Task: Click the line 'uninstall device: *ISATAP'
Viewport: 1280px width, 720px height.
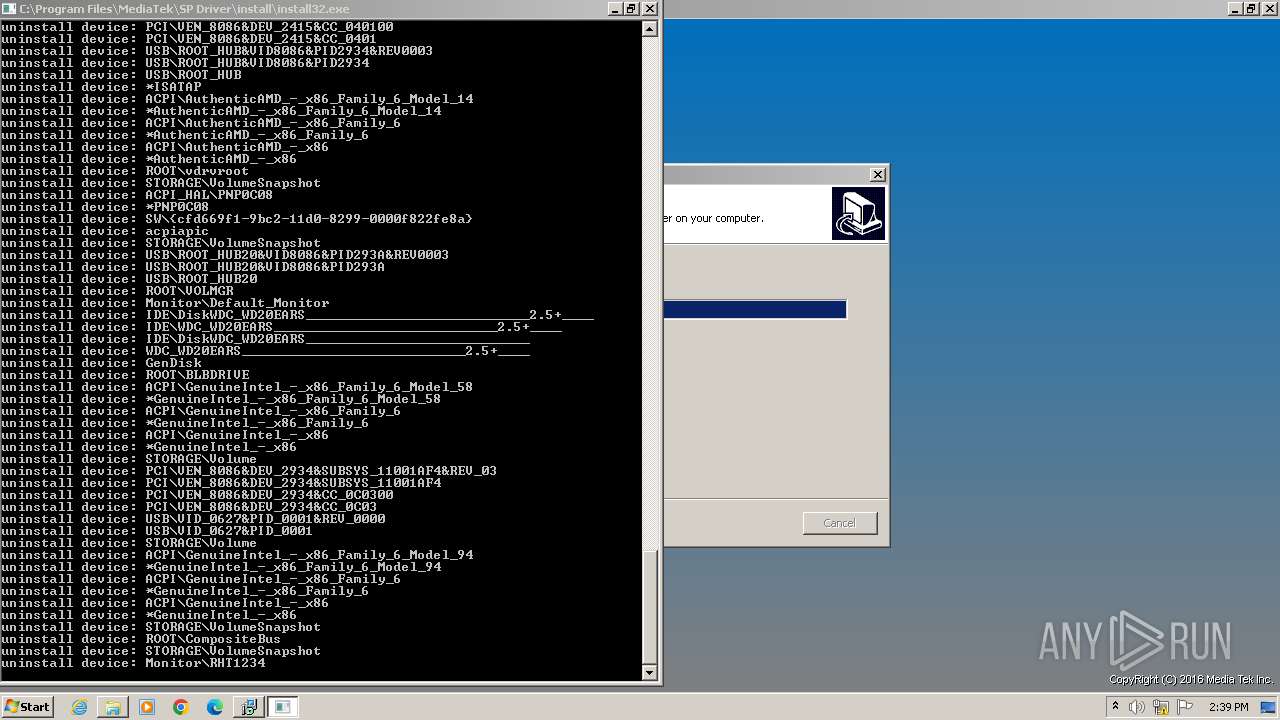Action: point(101,87)
